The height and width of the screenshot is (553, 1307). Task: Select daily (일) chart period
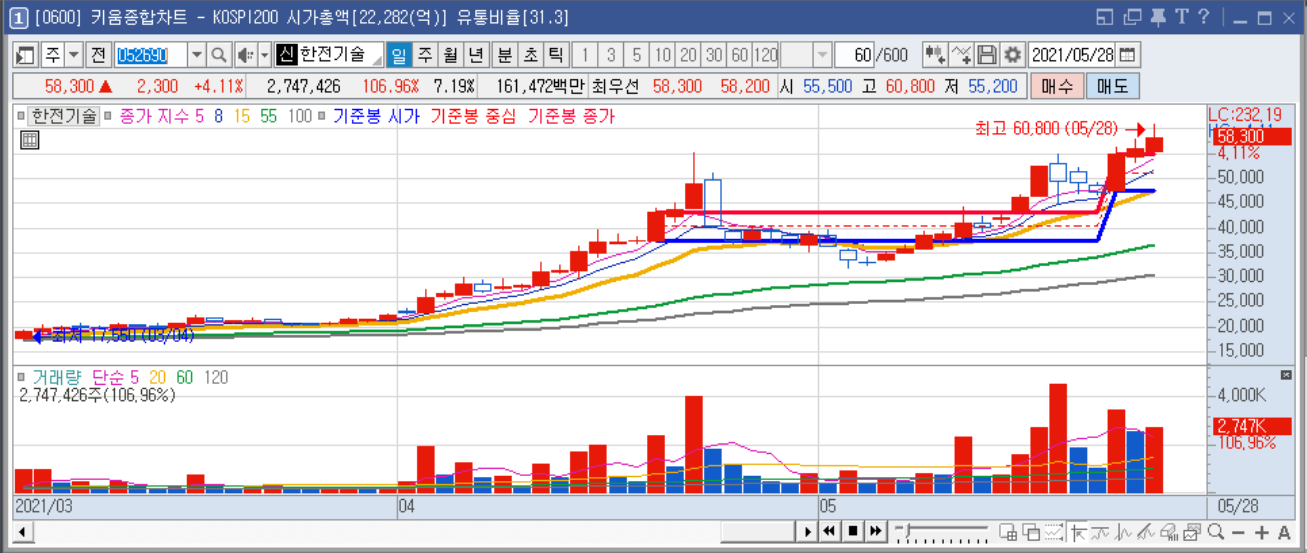click(x=398, y=54)
